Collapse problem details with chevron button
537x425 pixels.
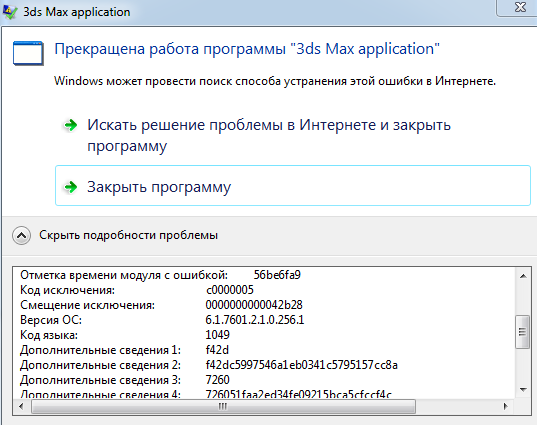[21, 235]
